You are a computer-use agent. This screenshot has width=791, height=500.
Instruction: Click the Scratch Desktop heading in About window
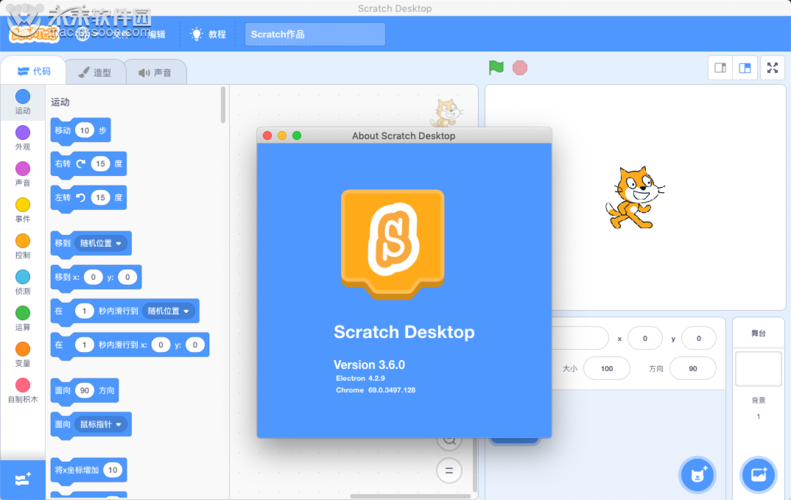tap(404, 332)
